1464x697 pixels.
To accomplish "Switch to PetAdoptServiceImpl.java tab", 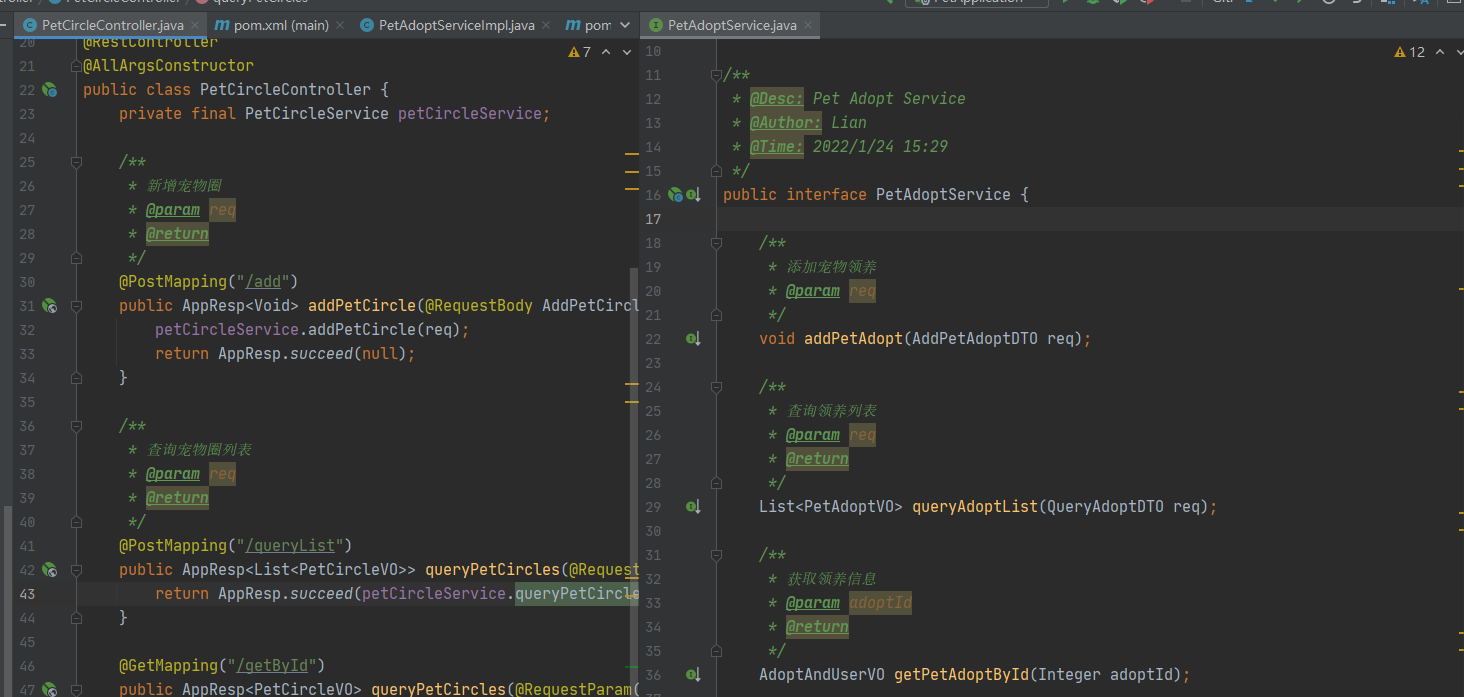I will [x=456, y=25].
